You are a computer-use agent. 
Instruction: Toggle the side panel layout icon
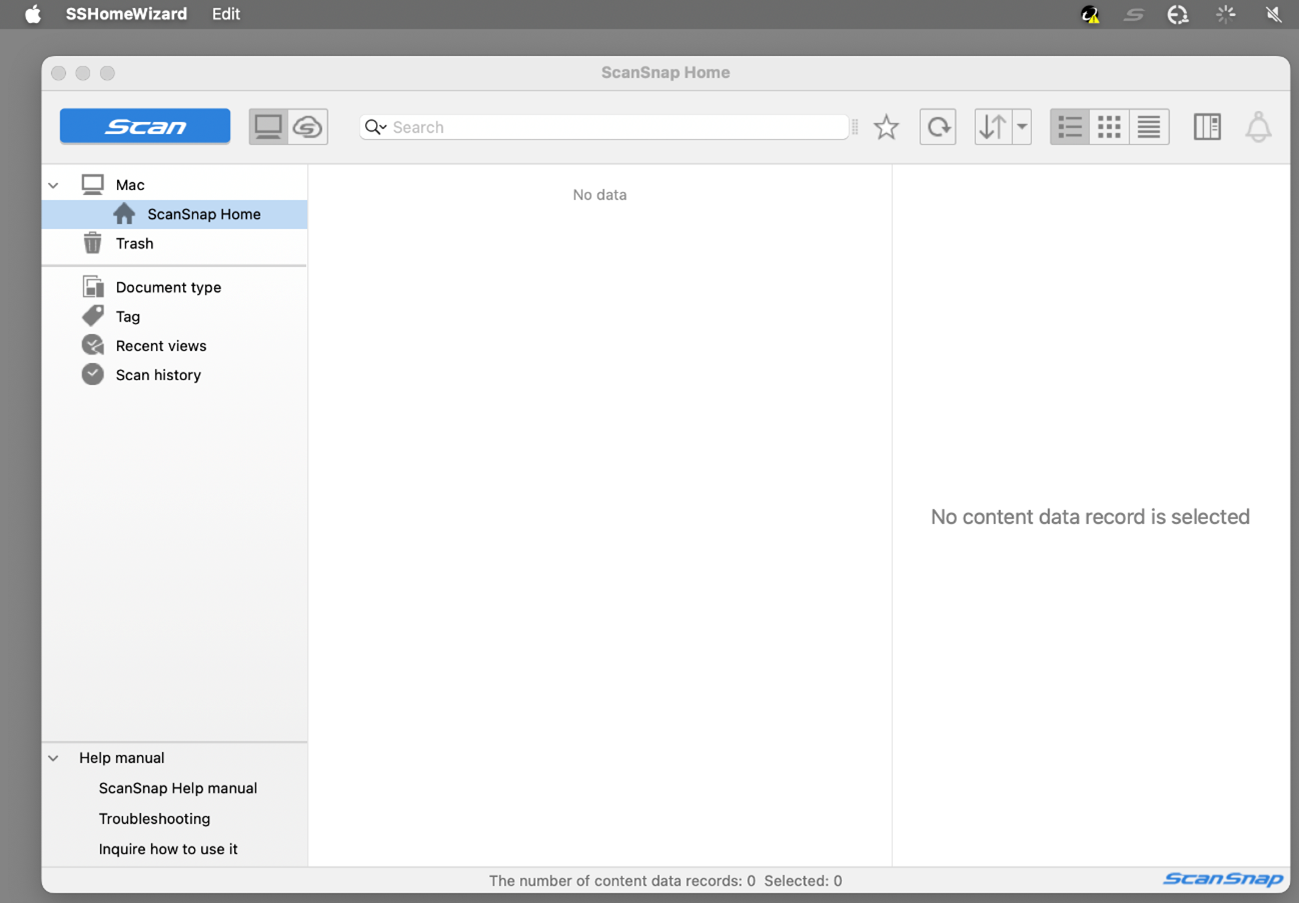click(x=1207, y=127)
